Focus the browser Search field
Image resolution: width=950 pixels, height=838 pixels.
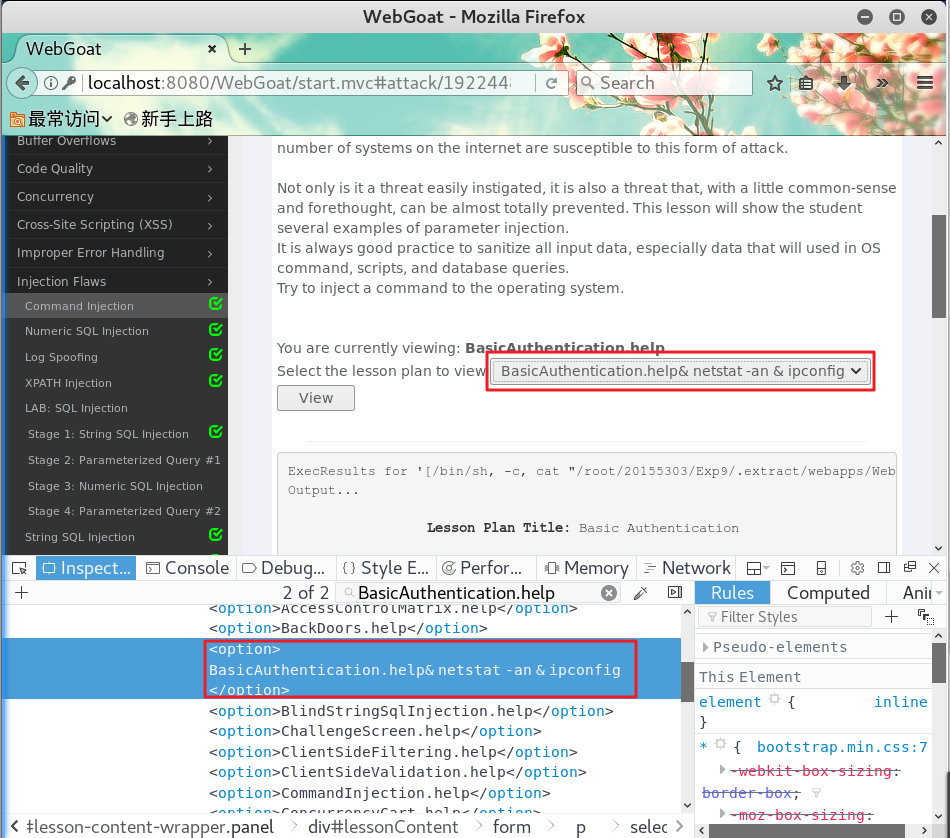[665, 83]
